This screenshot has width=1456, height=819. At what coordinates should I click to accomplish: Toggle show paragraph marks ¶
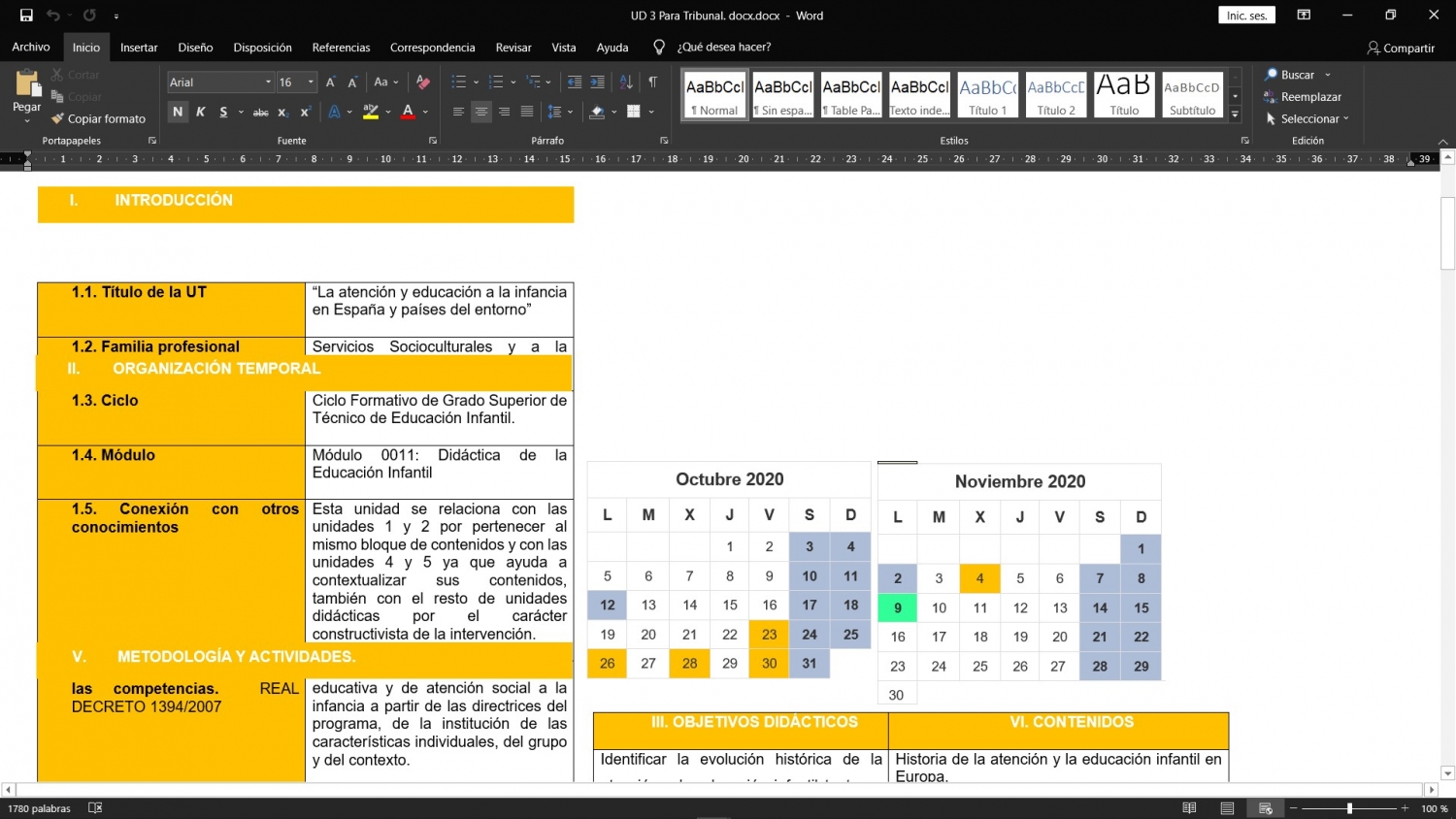click(653, 82)
